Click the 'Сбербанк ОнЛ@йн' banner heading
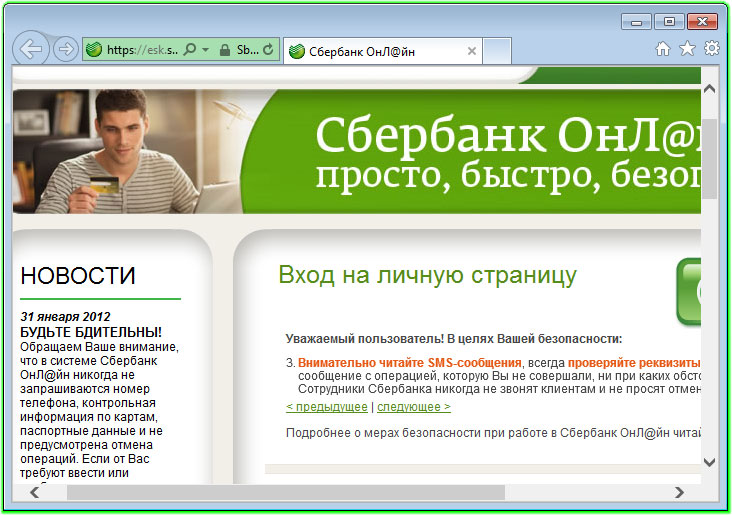Image resolution: width=732 pixels, height=515 pixels. click(508, 136)
